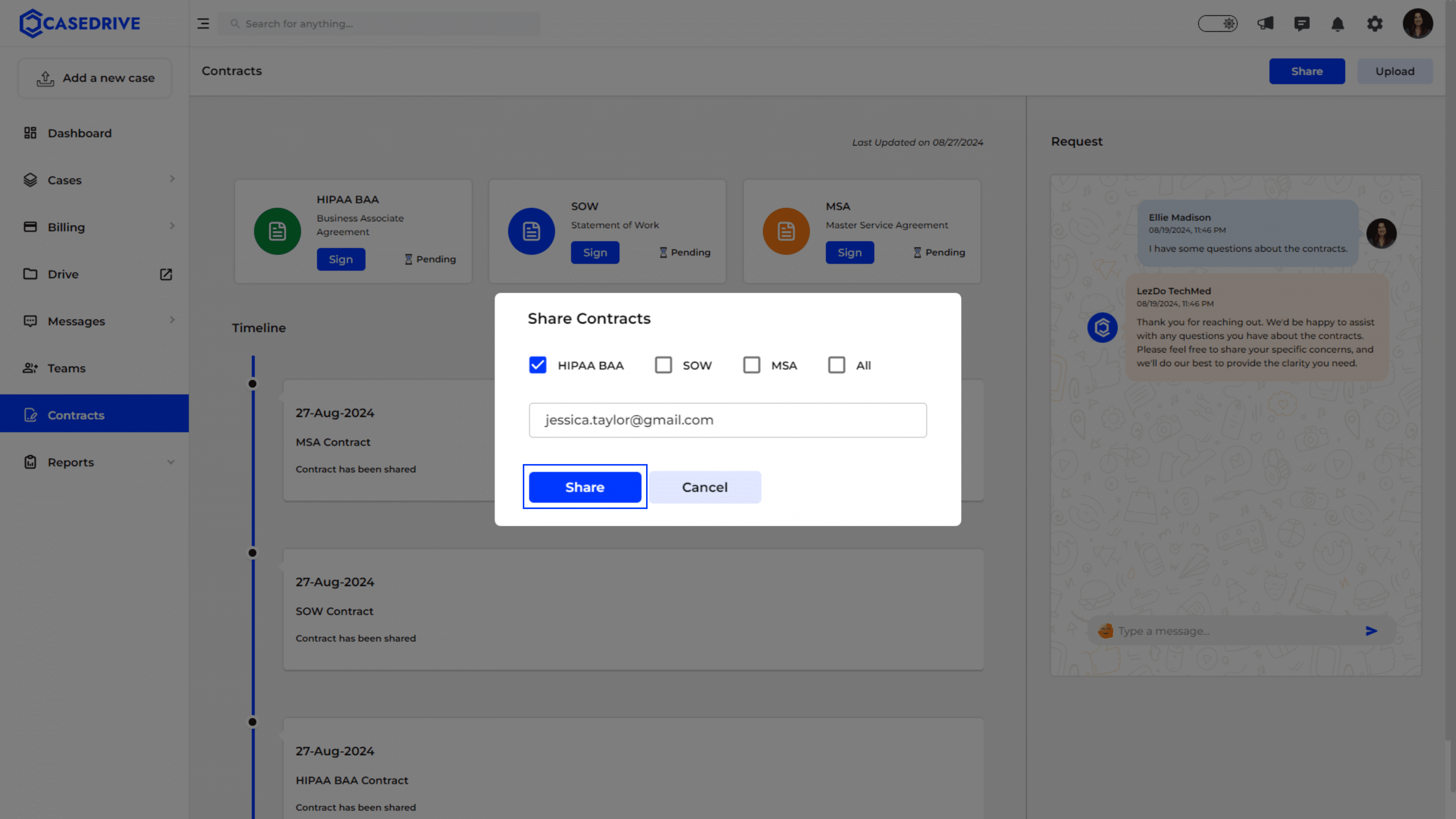Click the blue SOW document icon

point(531,231)
